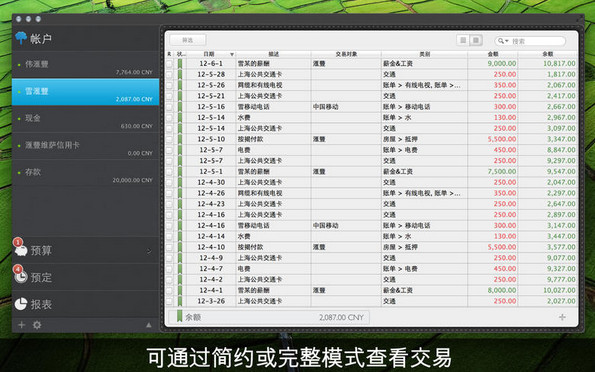This screenshot has height=372, width=595.
Task: Open the search magnifier dropdown menu
Action: 503,41
